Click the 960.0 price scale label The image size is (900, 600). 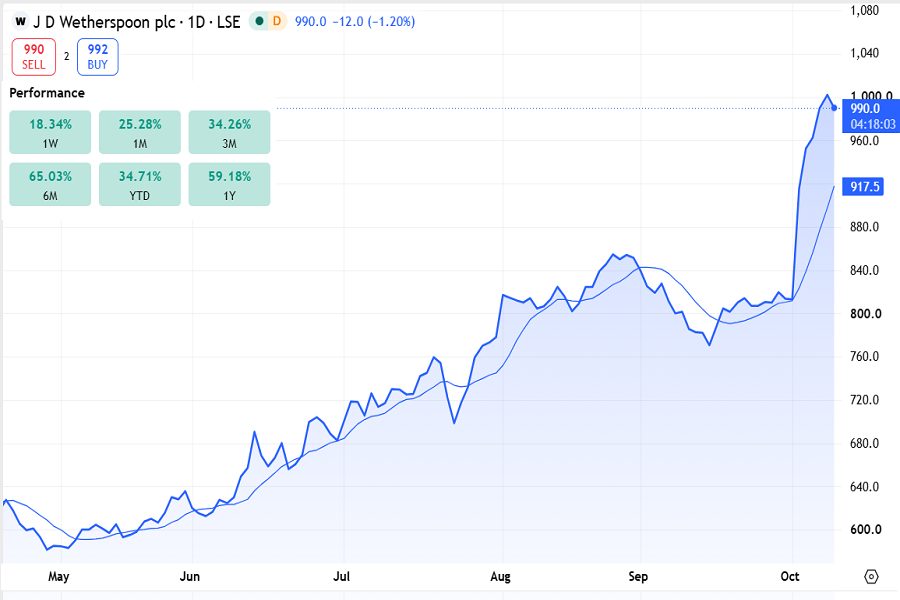click(x=864, y=141)
